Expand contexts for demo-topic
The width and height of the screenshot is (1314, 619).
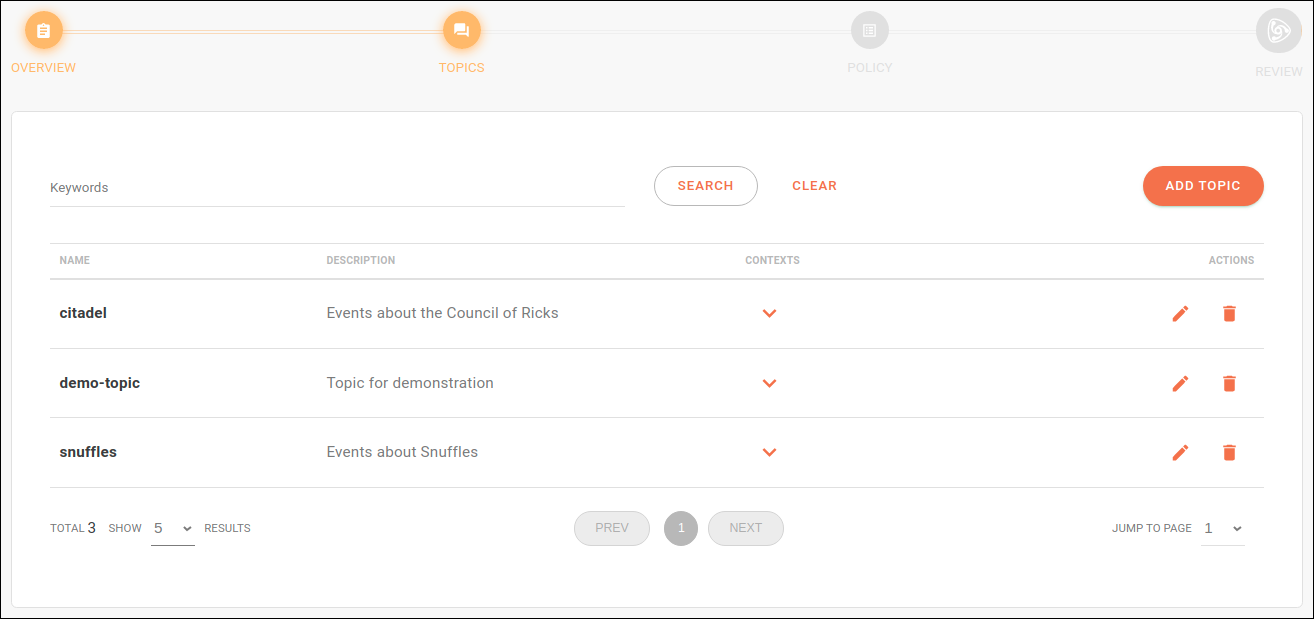coord(770,383)
